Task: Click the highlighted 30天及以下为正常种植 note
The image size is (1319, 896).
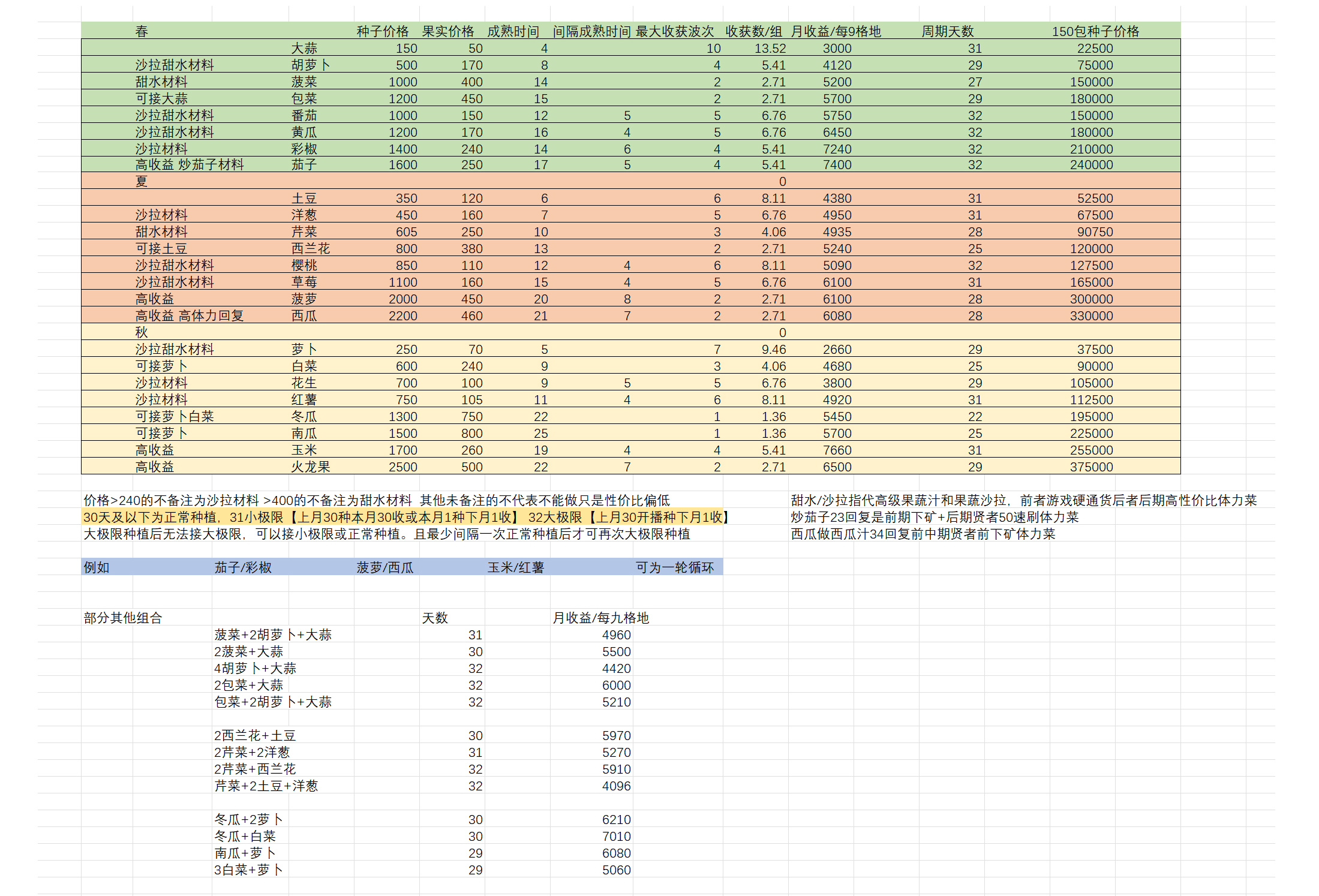Action: coord(406,517)
